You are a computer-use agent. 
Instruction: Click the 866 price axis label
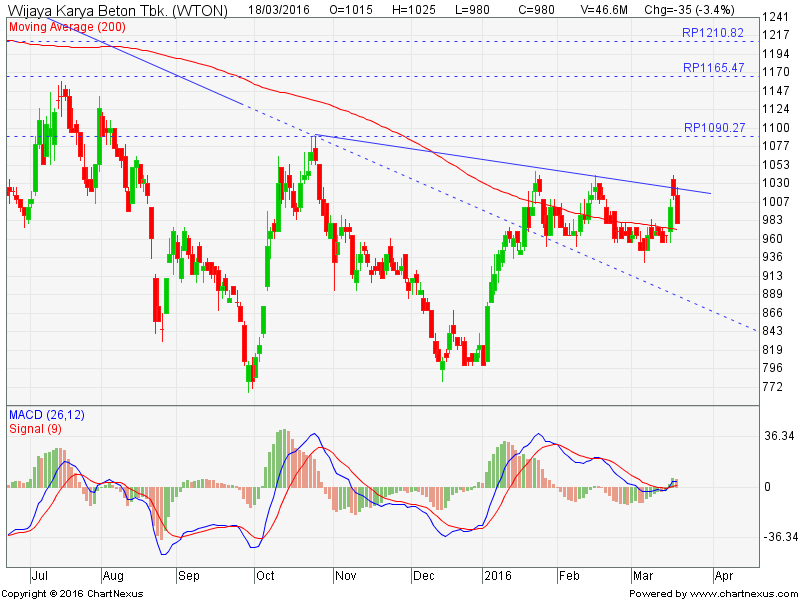coord(772,312)
